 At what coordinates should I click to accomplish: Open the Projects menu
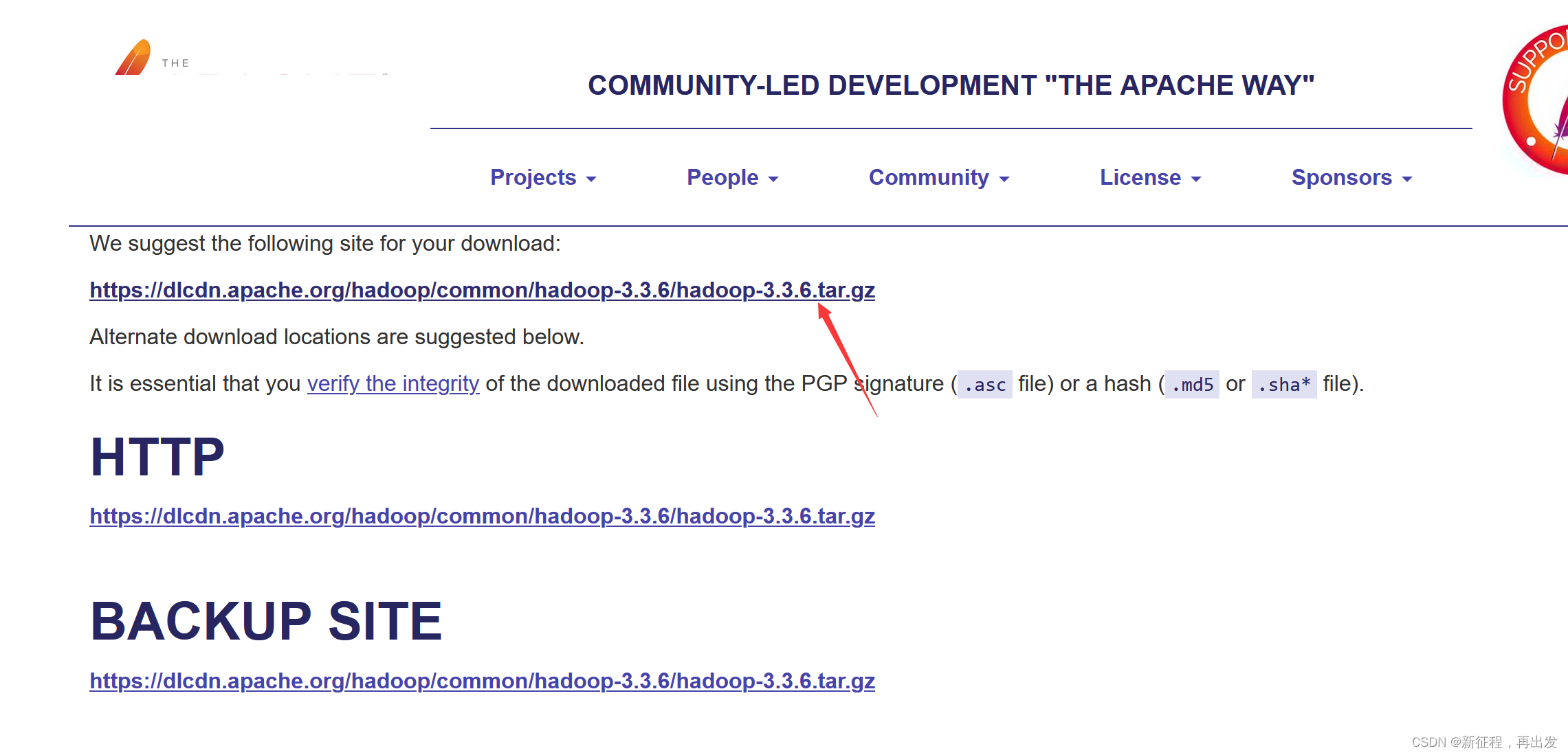pos(543,177)
